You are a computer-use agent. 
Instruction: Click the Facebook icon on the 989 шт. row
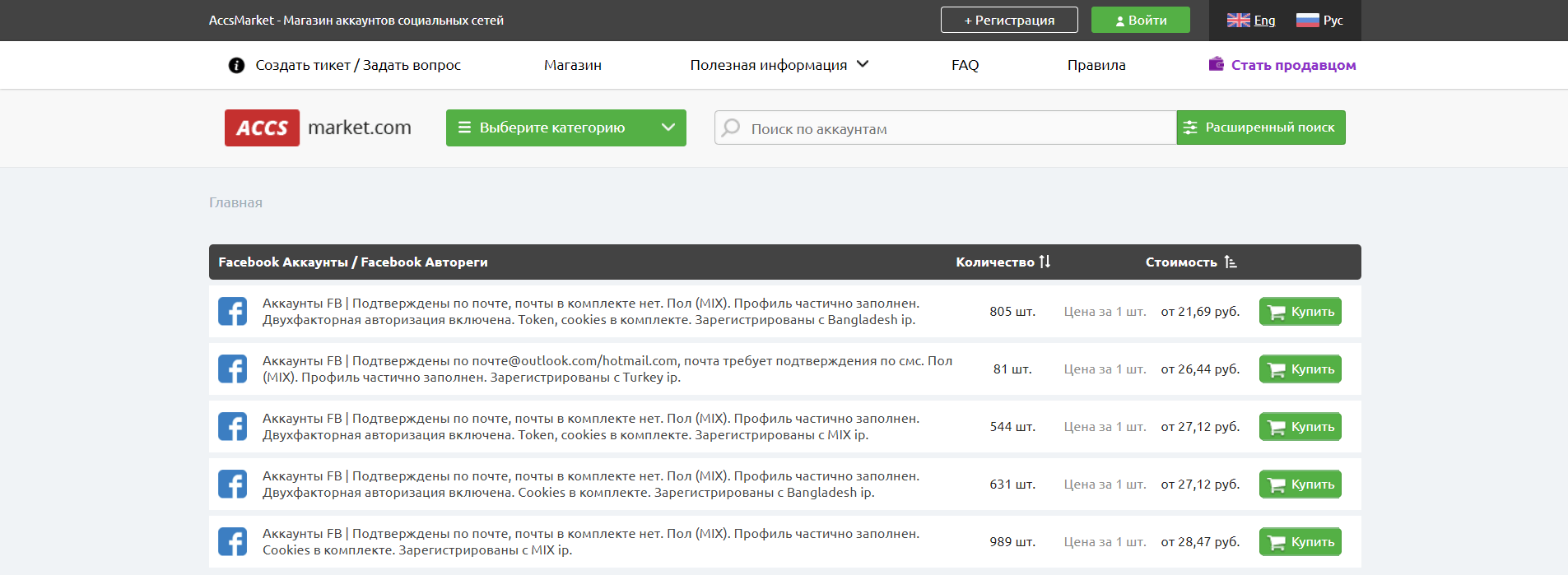[x=232, y=542]
